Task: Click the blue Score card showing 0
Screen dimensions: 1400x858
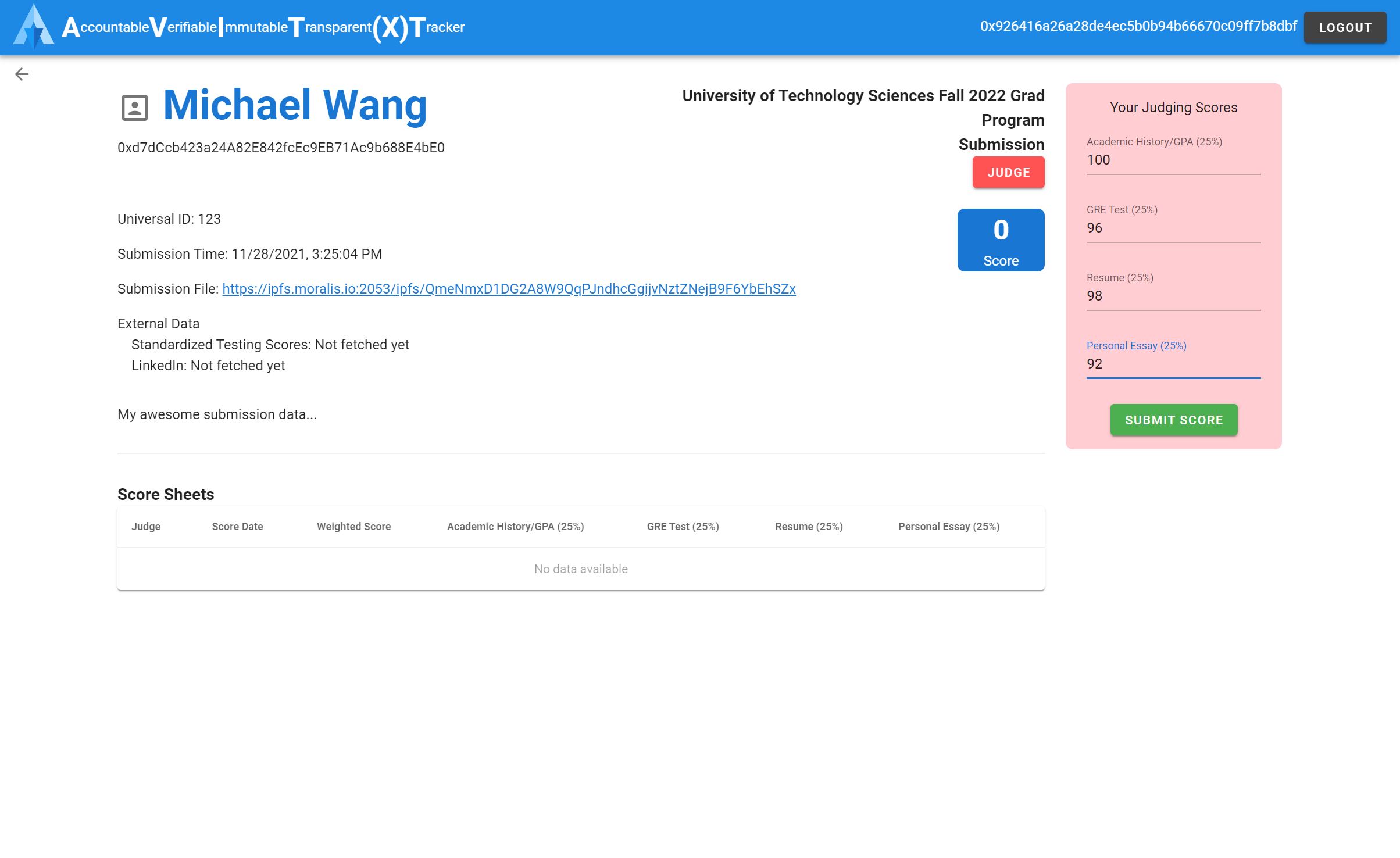Action: (1001, 240)
